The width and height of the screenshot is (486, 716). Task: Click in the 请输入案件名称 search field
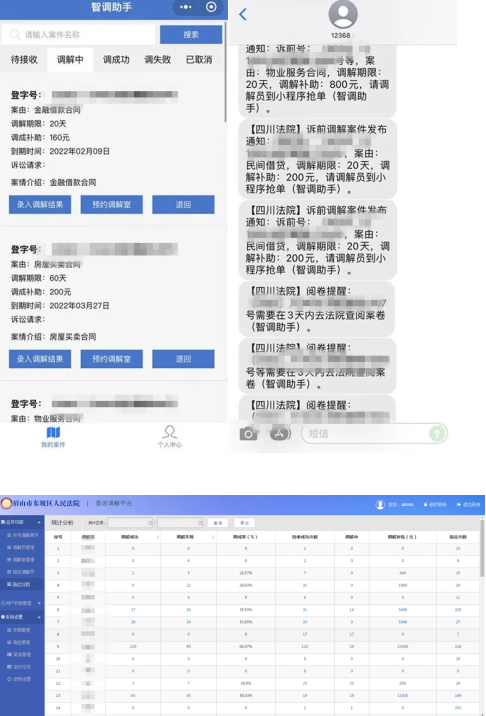(79, 35)
